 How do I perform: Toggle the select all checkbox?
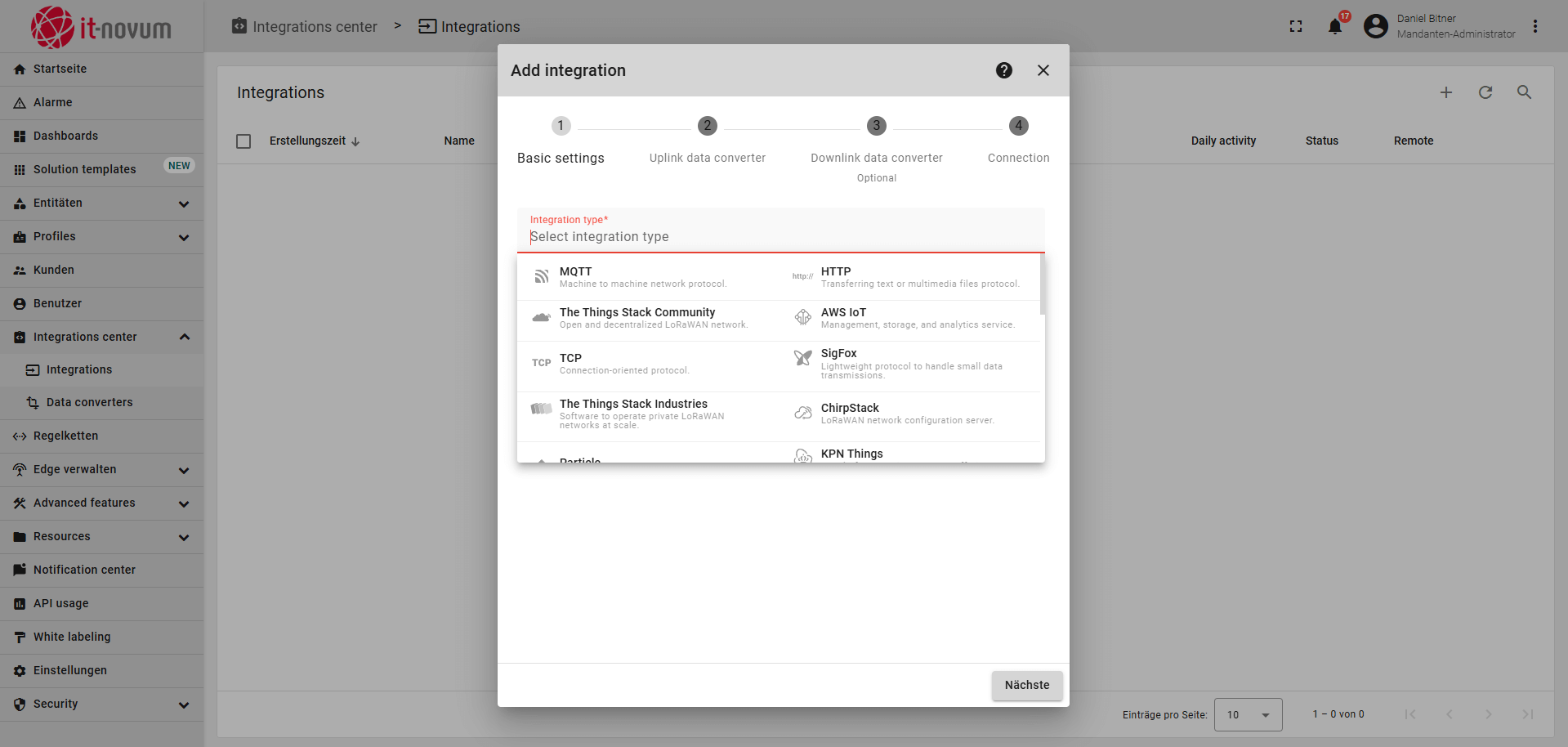[x=243, y=141]
